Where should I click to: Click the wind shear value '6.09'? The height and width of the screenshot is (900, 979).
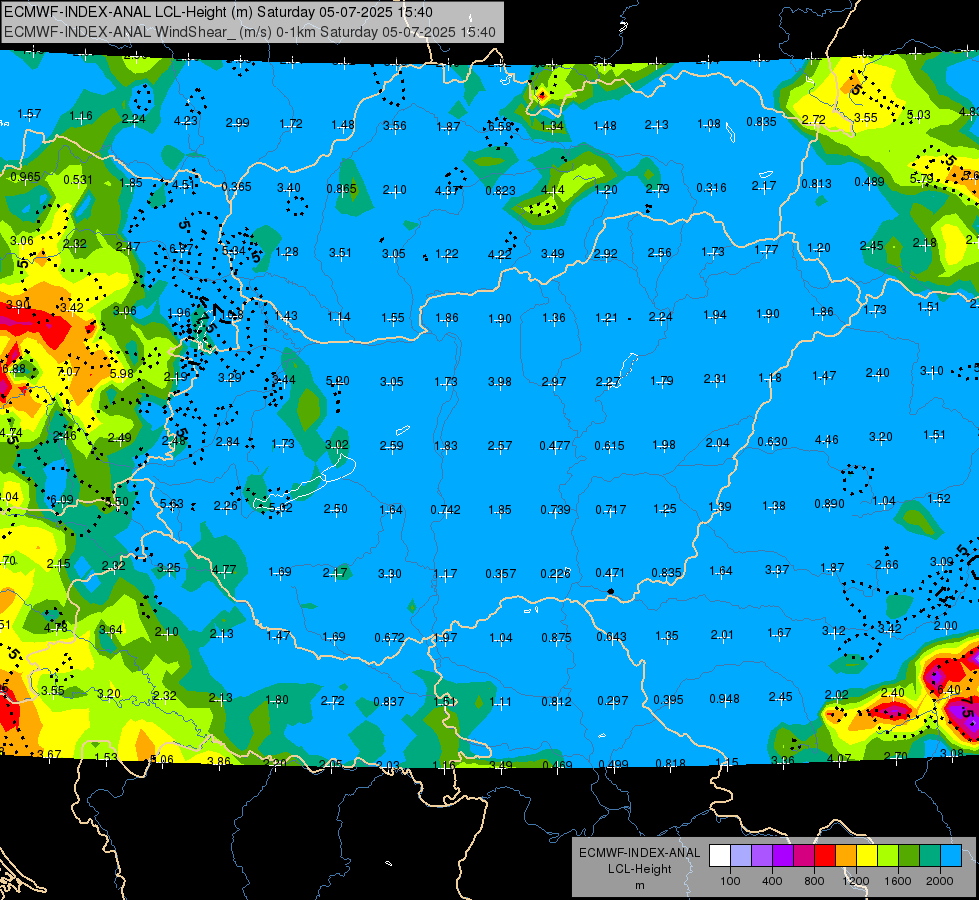click(62, 500)
